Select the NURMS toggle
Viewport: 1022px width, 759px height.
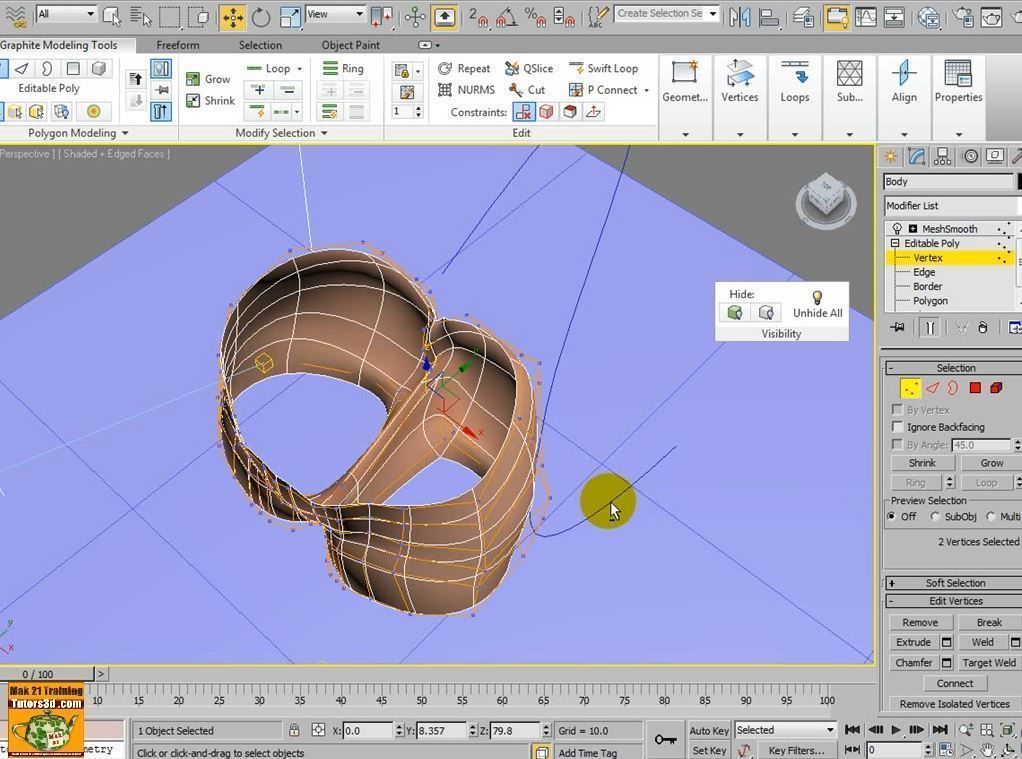[x=467, y=90]
